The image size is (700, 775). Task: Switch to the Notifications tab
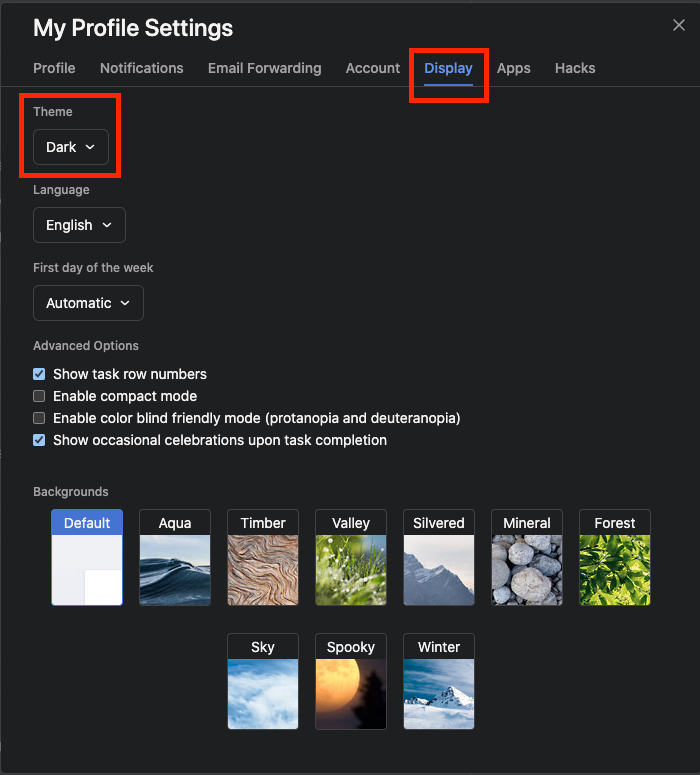pos(142,68)
